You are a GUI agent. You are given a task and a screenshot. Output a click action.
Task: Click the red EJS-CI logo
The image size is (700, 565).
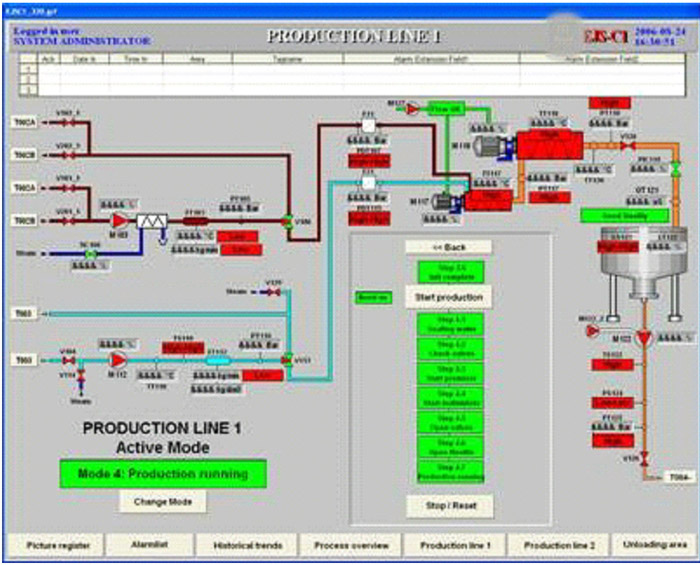(x=607, y=37)
